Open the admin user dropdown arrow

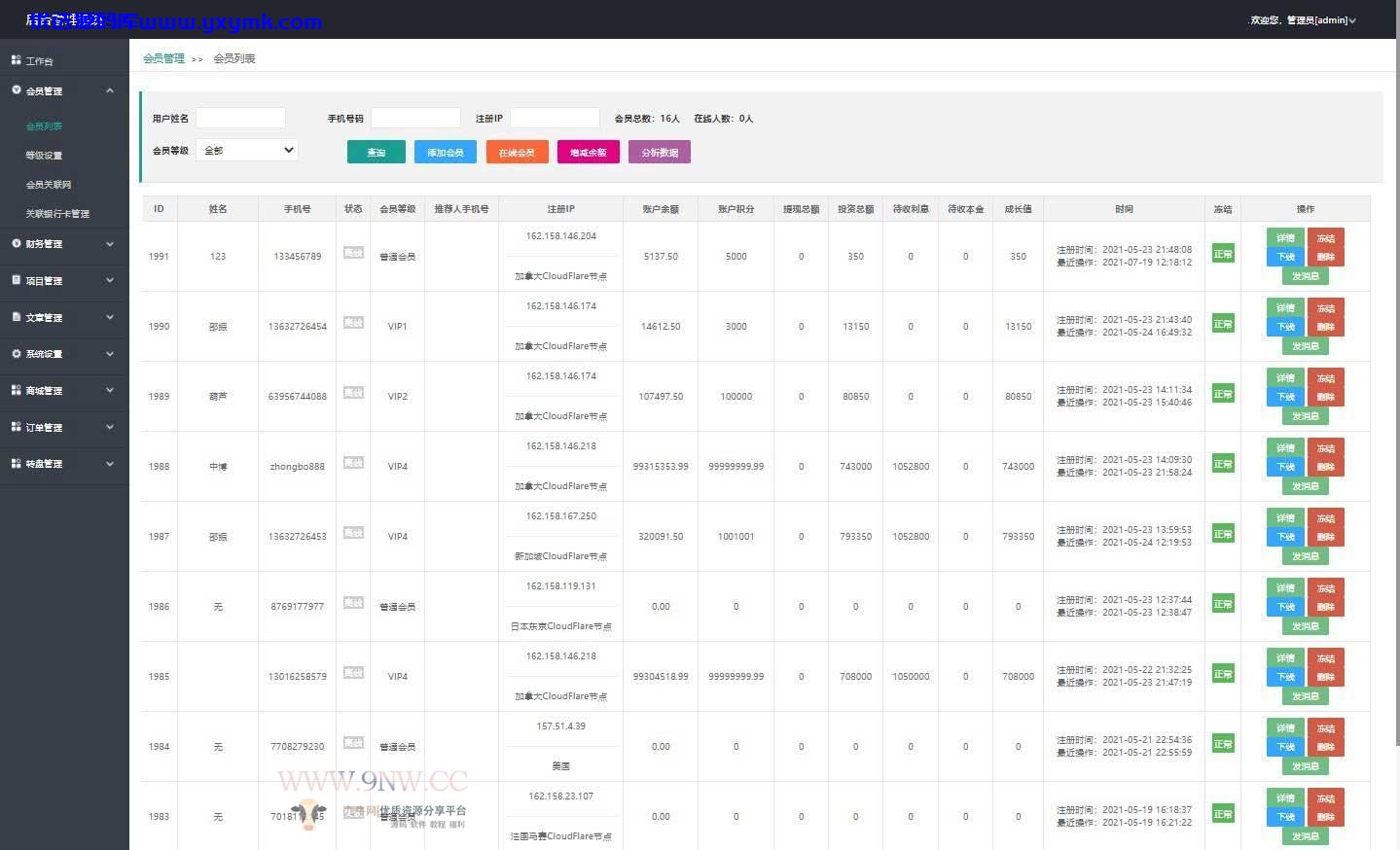(1352, 20)
